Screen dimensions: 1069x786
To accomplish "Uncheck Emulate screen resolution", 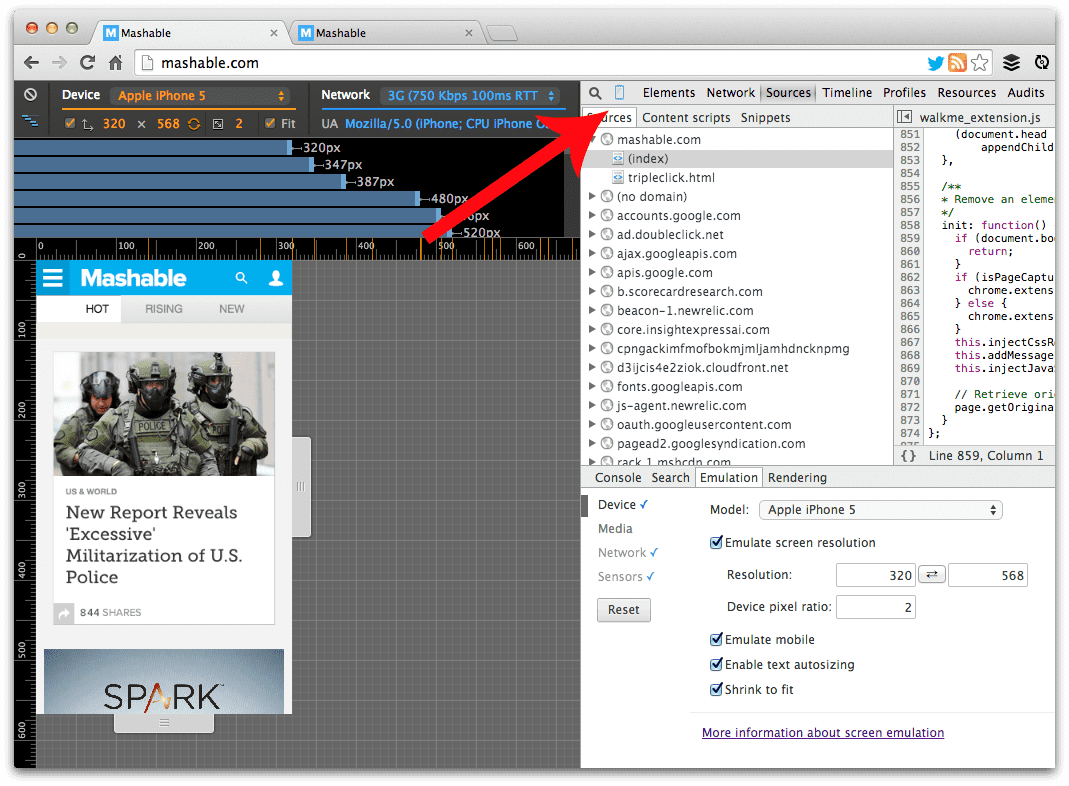I will point(716,543).
